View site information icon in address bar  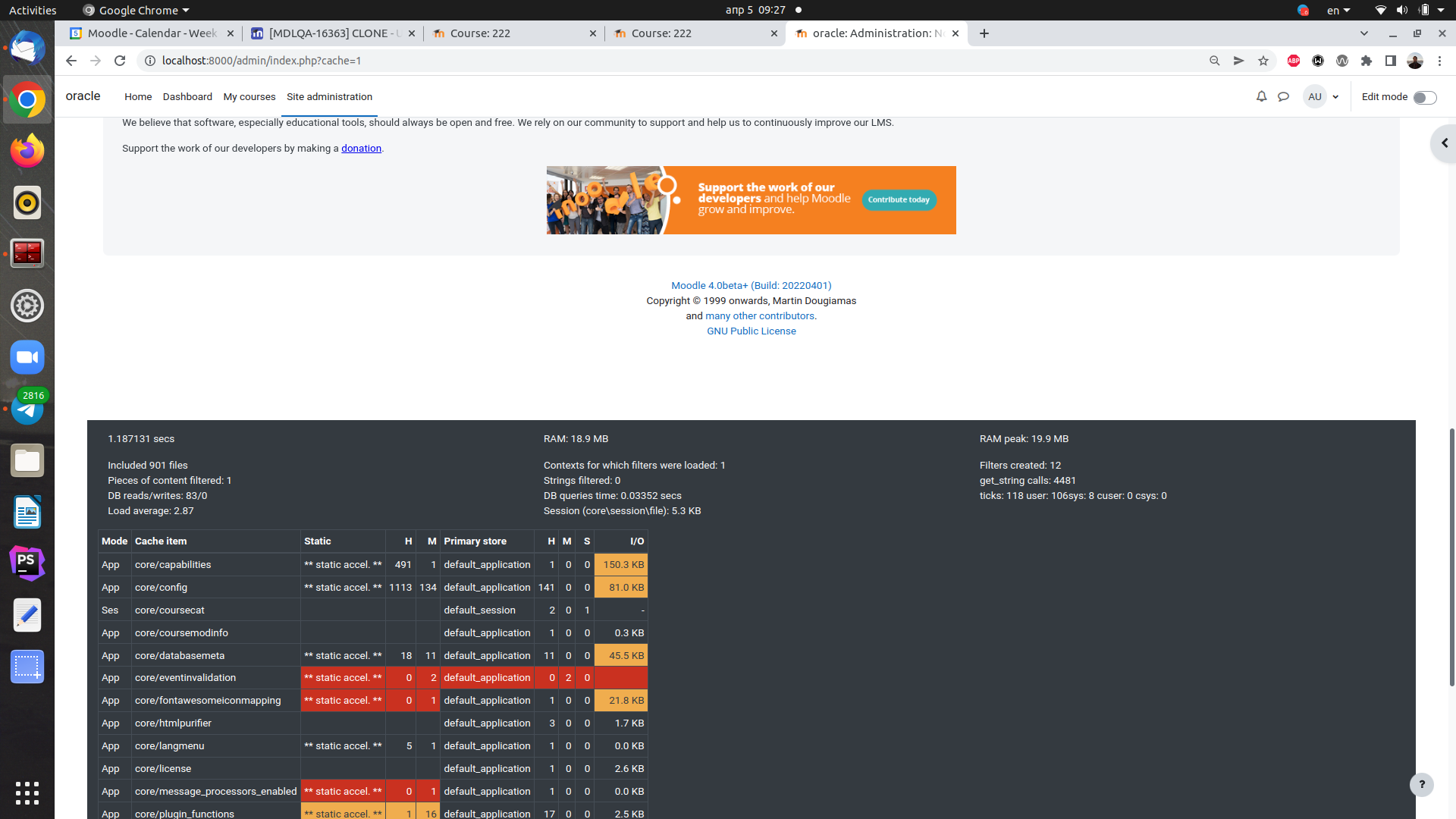[x=150, y=61]
